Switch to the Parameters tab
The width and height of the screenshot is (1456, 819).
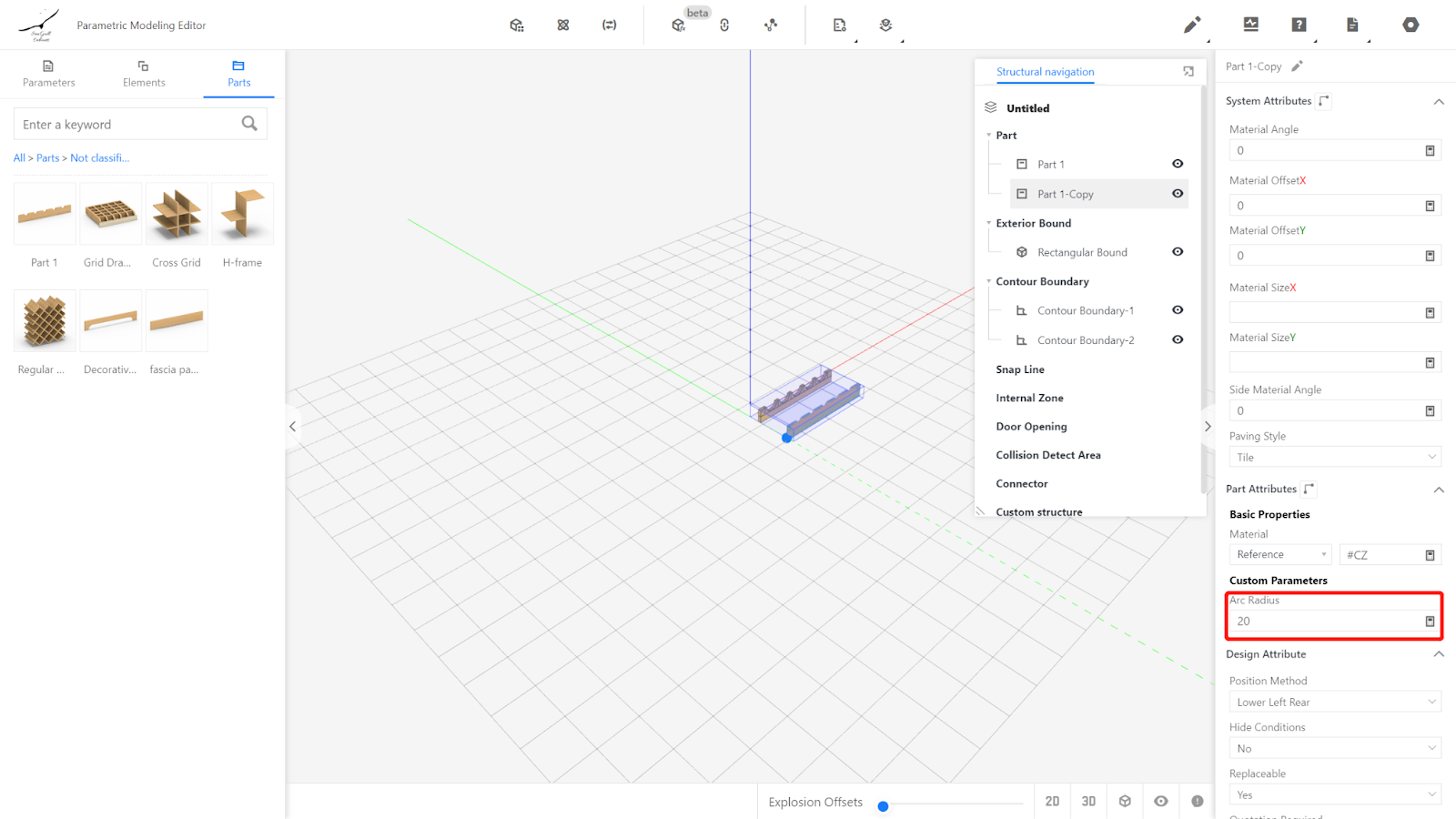48,74
